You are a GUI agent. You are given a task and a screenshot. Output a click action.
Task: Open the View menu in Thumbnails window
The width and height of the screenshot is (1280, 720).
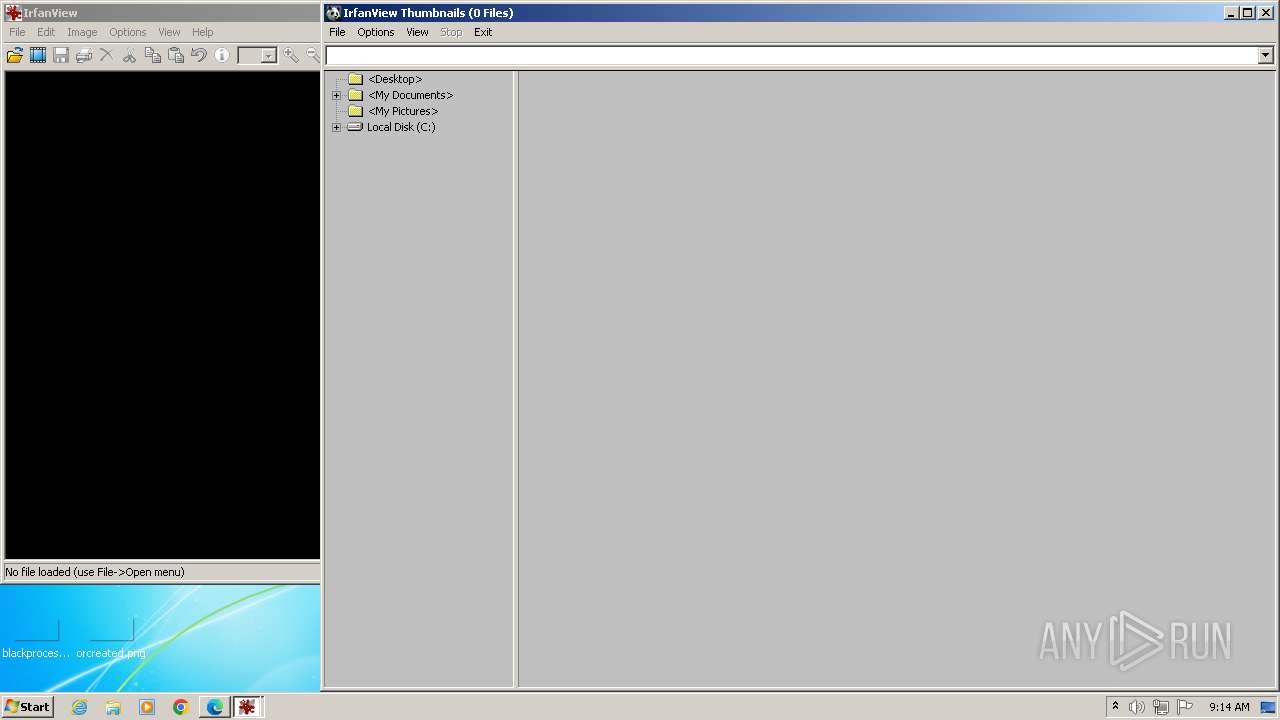[417, 32]
